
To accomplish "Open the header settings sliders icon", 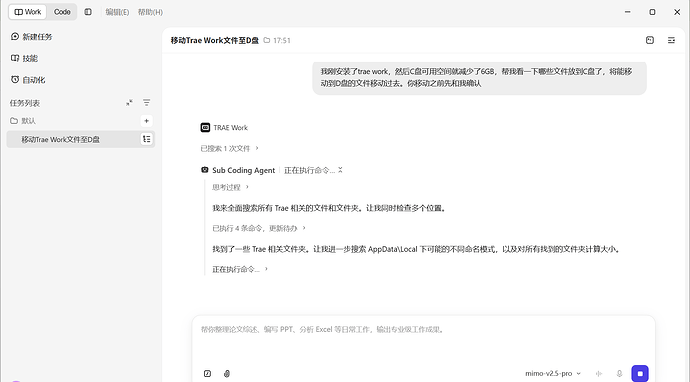I will pos(671,40).
